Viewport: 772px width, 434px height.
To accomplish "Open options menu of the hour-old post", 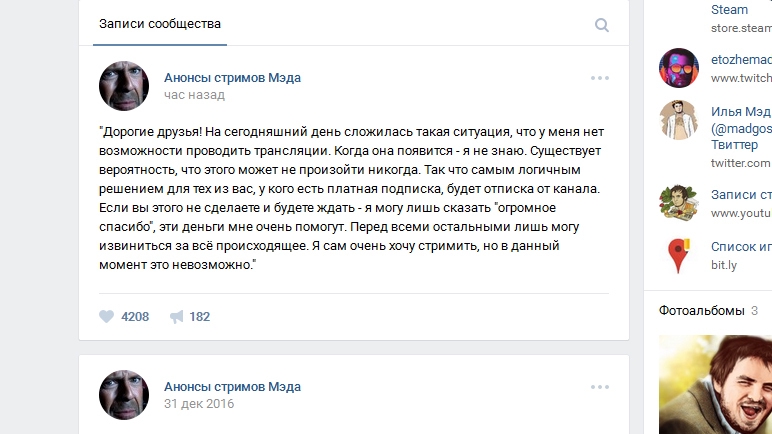I will coord(600,78).
